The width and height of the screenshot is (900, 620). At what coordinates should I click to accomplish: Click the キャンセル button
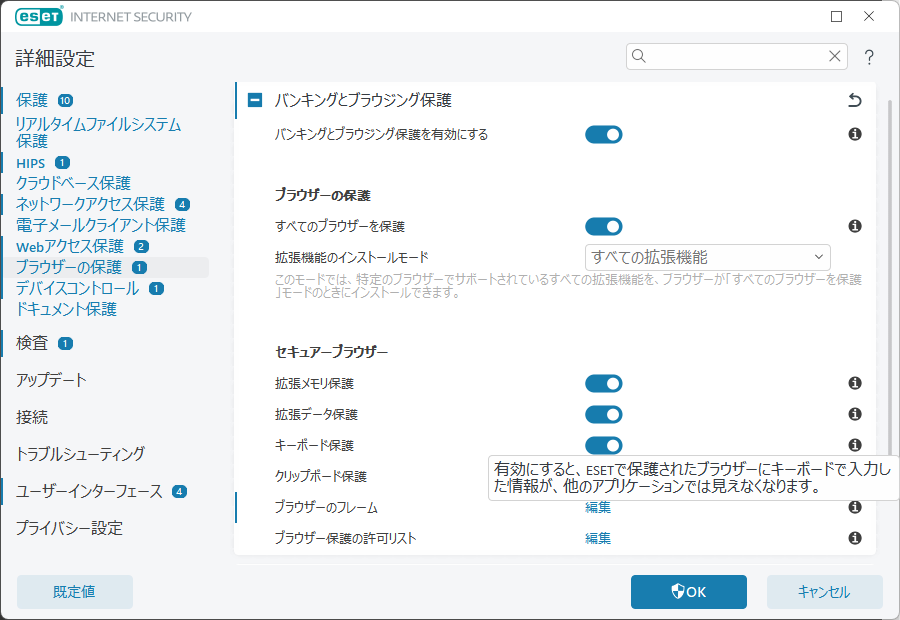point(824,592)
